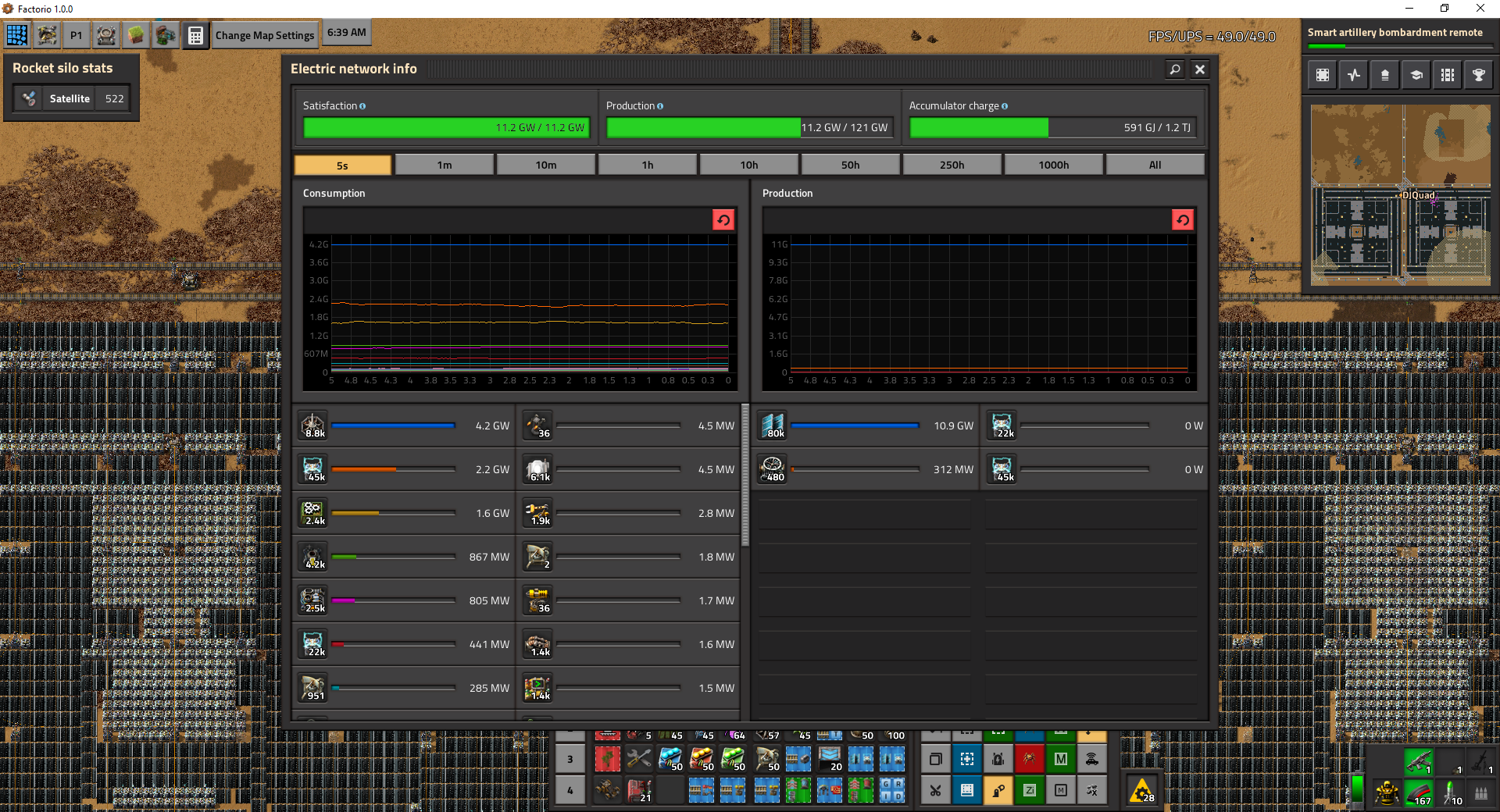Image resolution: width=1500 pixels, height=812 pixels.
Task: Click the consumption list scrollbar
Action: 745,475
